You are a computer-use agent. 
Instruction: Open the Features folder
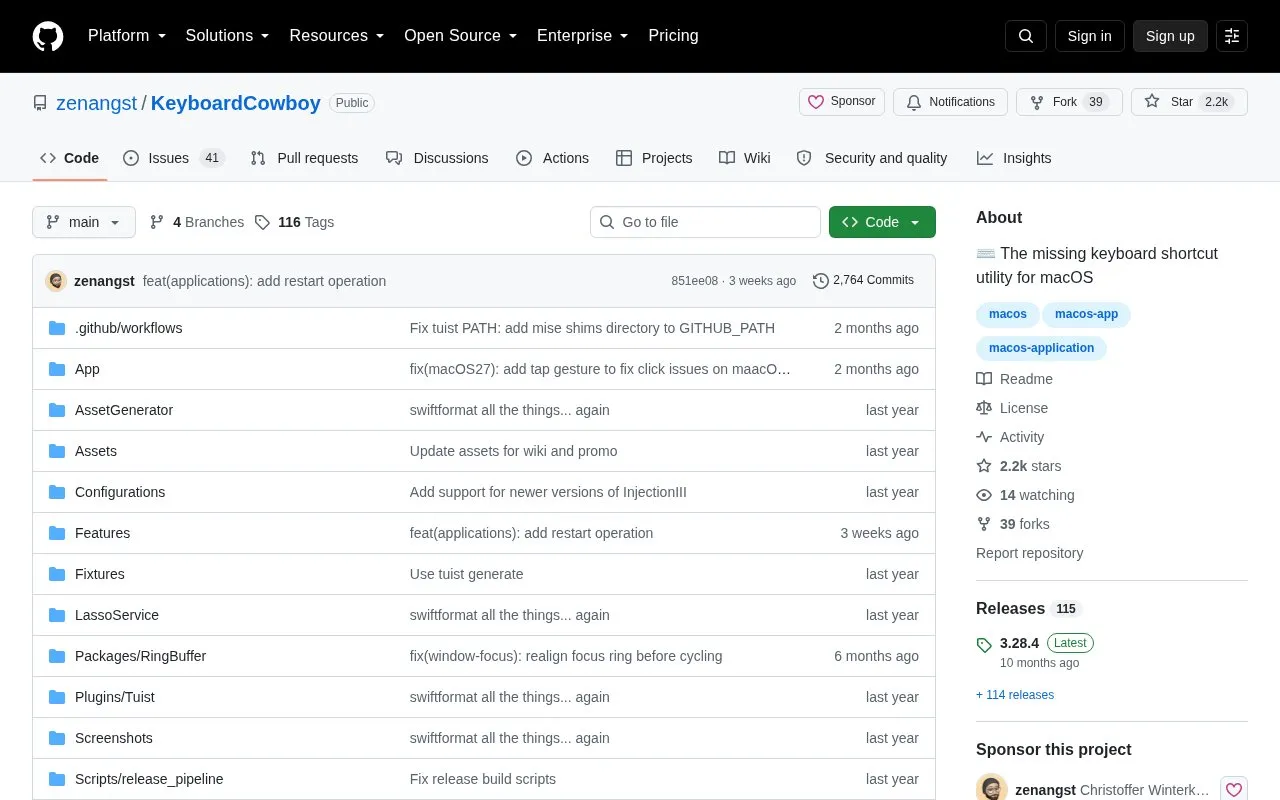102,533
